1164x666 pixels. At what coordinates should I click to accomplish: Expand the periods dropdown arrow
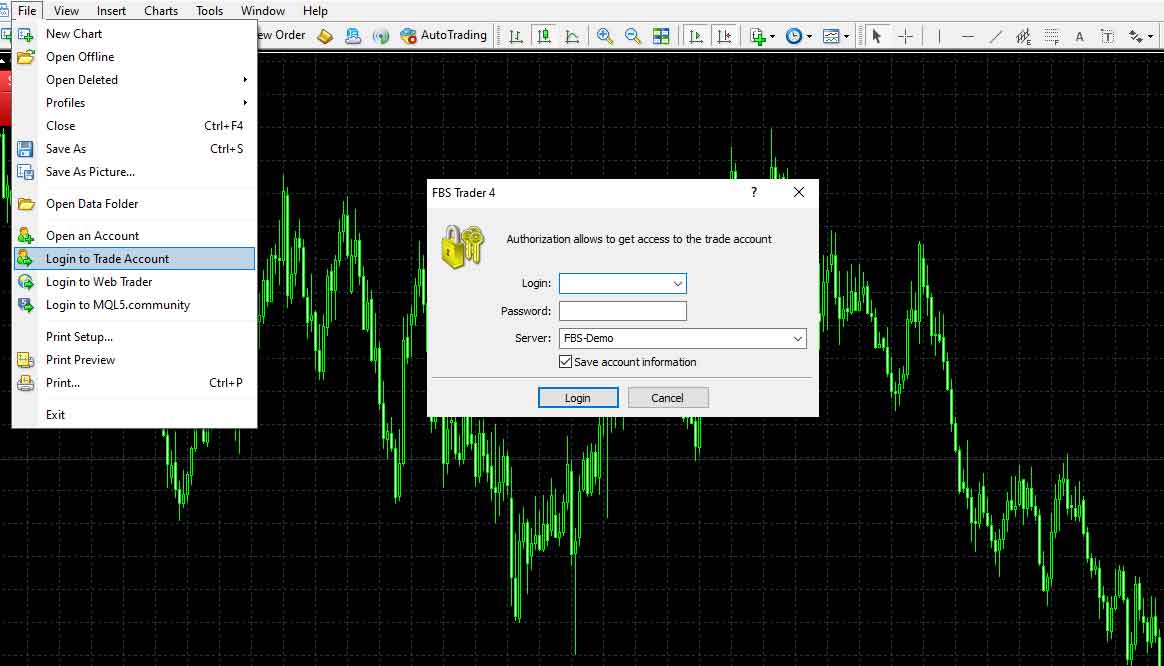point(809,36)
